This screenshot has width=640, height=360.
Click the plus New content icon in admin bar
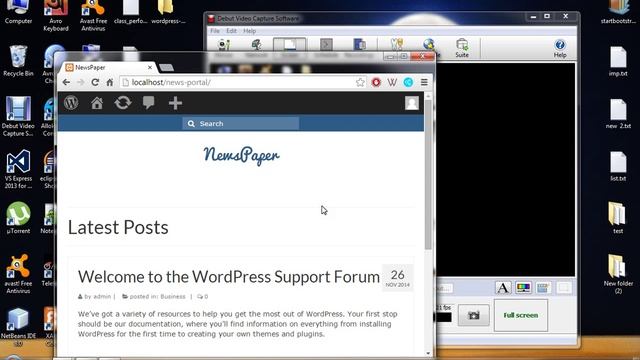(x=175, y=103)
